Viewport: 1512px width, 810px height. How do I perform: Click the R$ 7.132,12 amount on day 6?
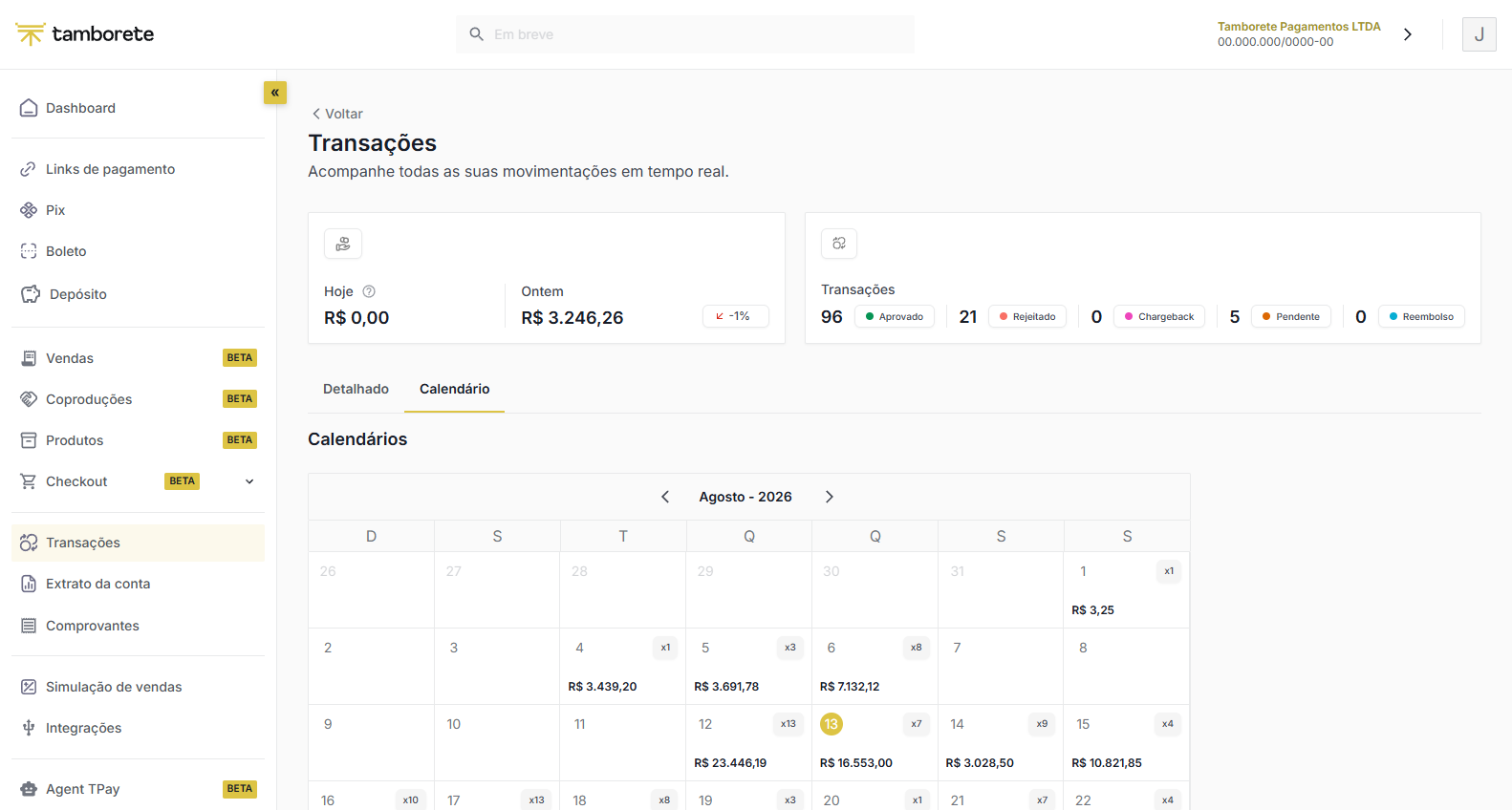[850, 687]
